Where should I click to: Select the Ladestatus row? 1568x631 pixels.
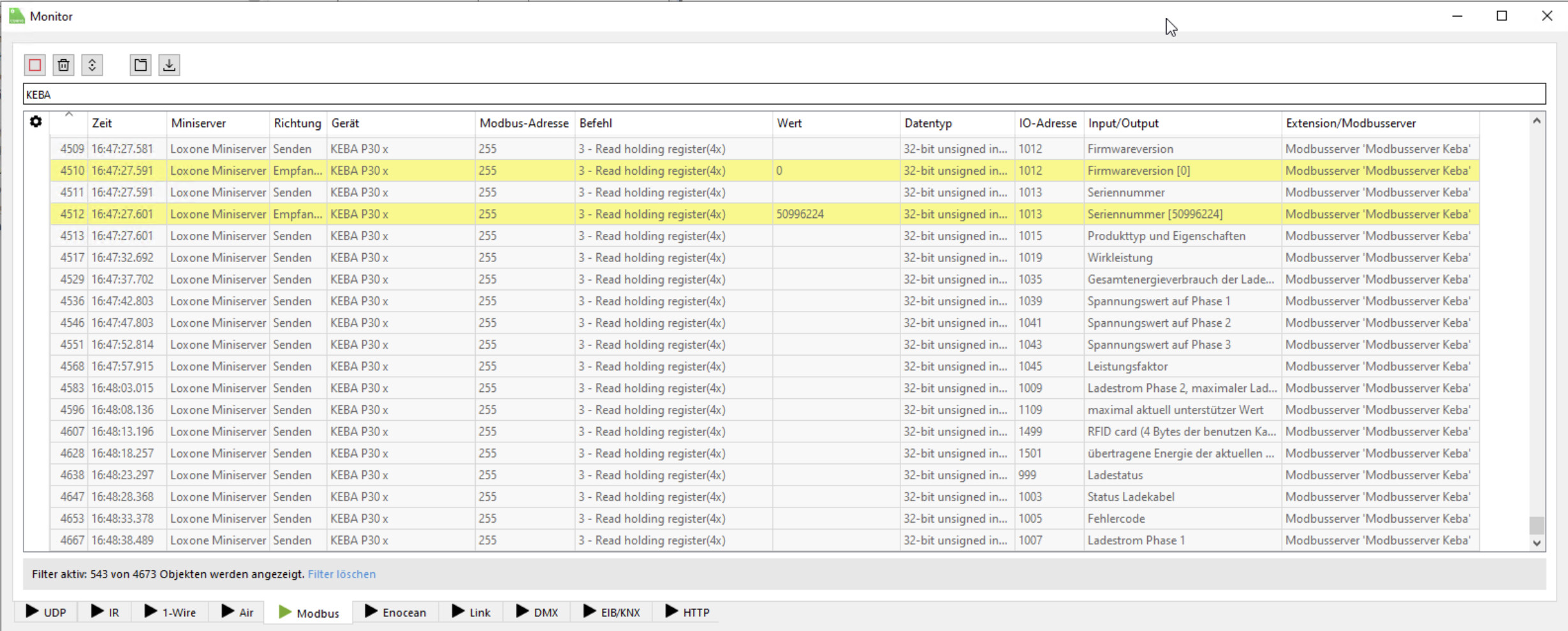[765, 475]
